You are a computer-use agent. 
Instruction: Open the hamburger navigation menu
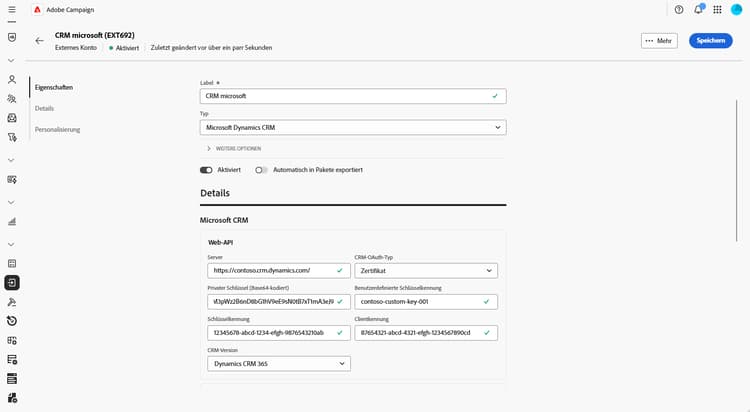(x=12, y=10)
